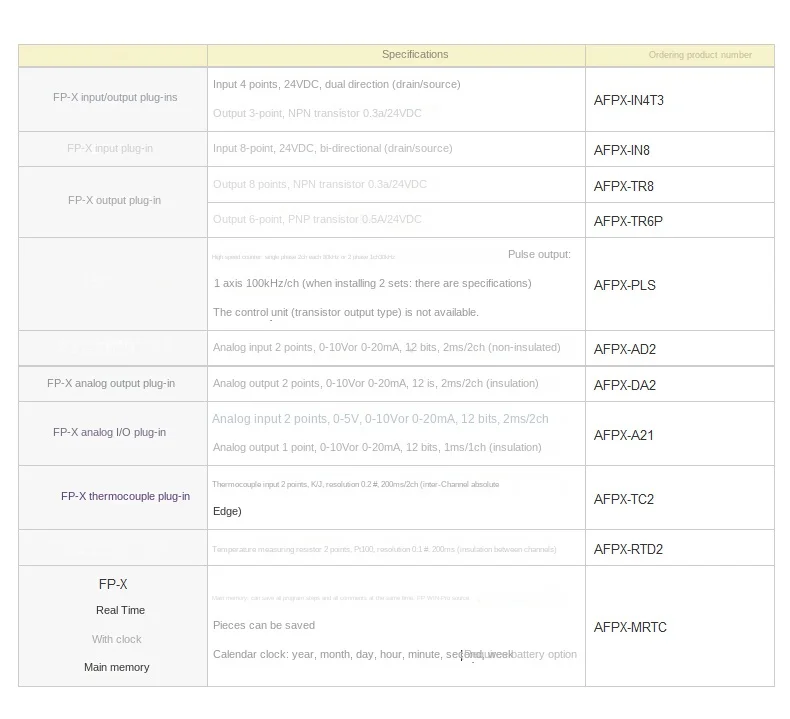Select product number AFPX-A21
This screenshot has width=790, height=719.
(x=623, y=435)
